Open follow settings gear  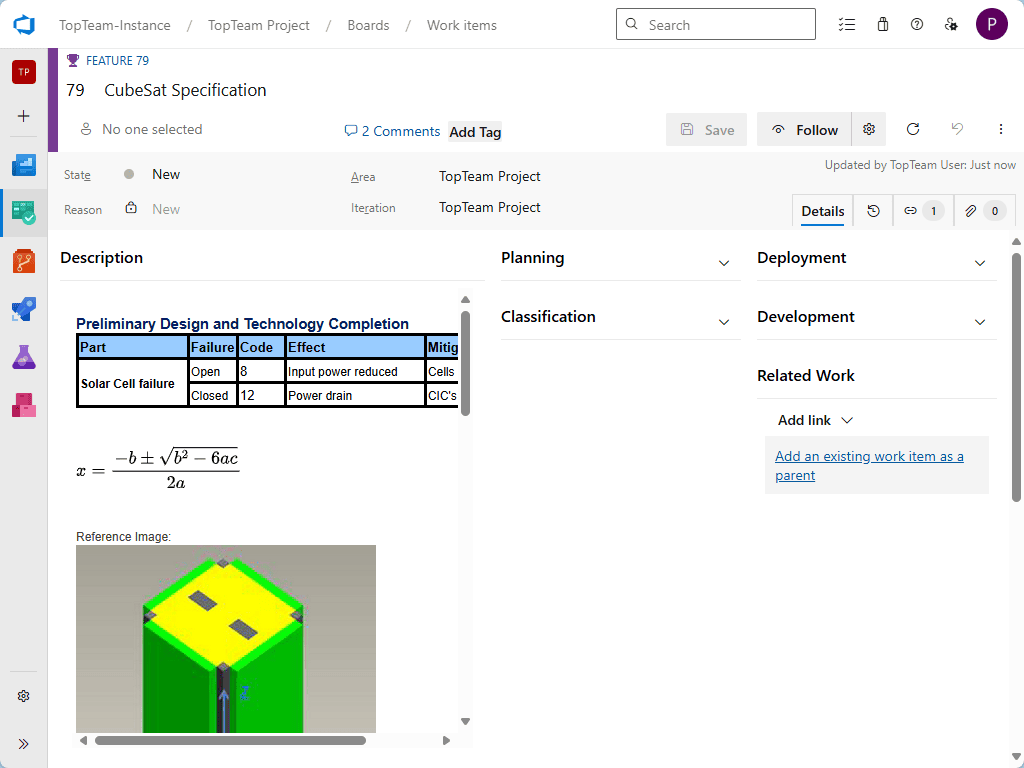click(869, 129)
